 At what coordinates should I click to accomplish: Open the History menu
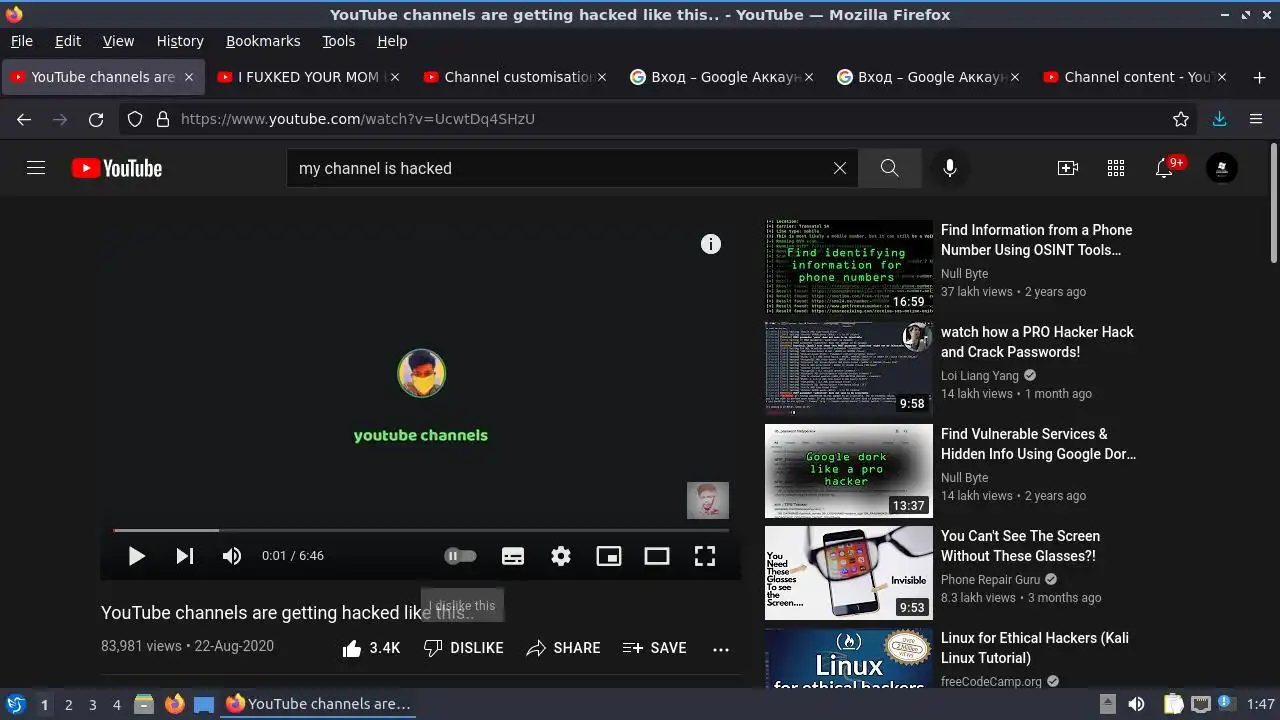pyautogui.click(x=180, y=41)
